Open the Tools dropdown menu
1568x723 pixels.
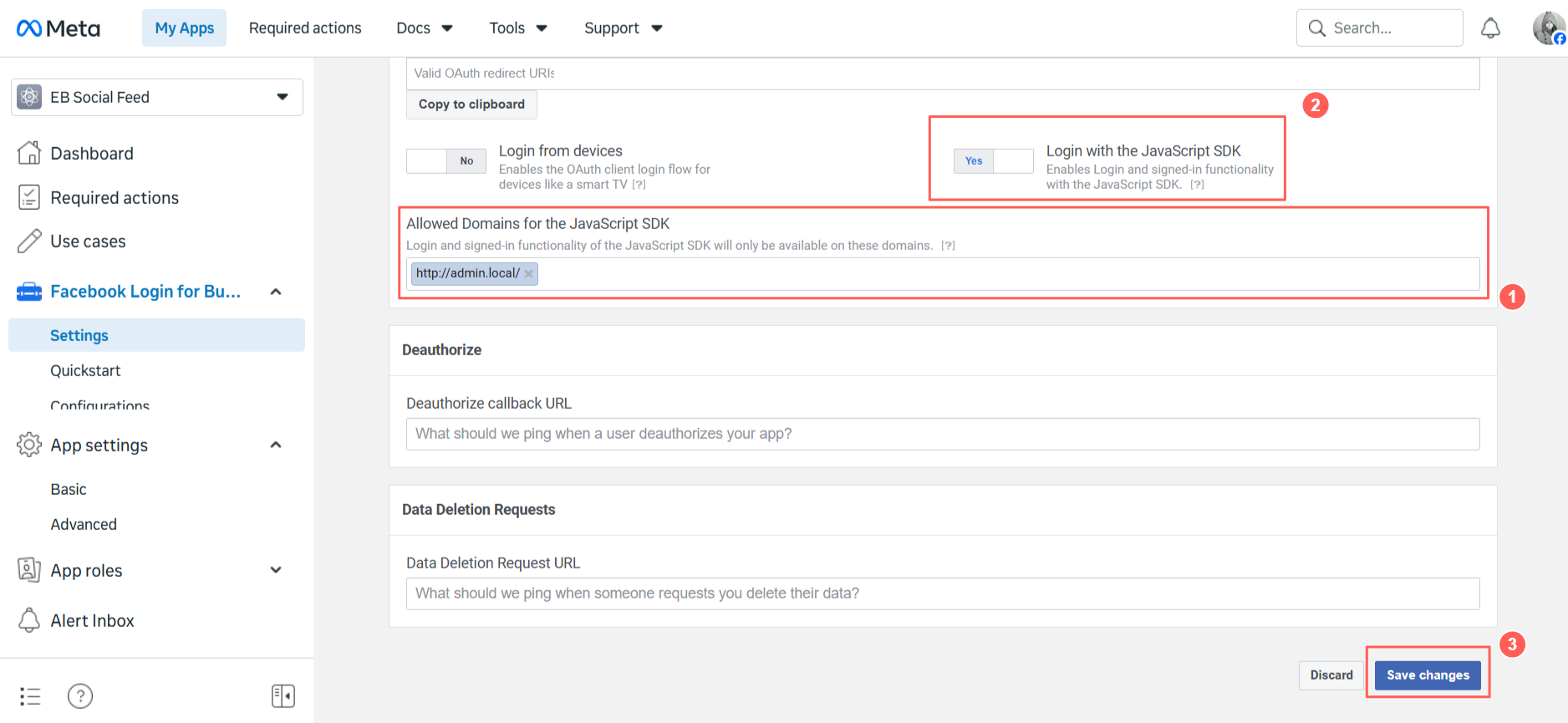[x=518, y=28]
